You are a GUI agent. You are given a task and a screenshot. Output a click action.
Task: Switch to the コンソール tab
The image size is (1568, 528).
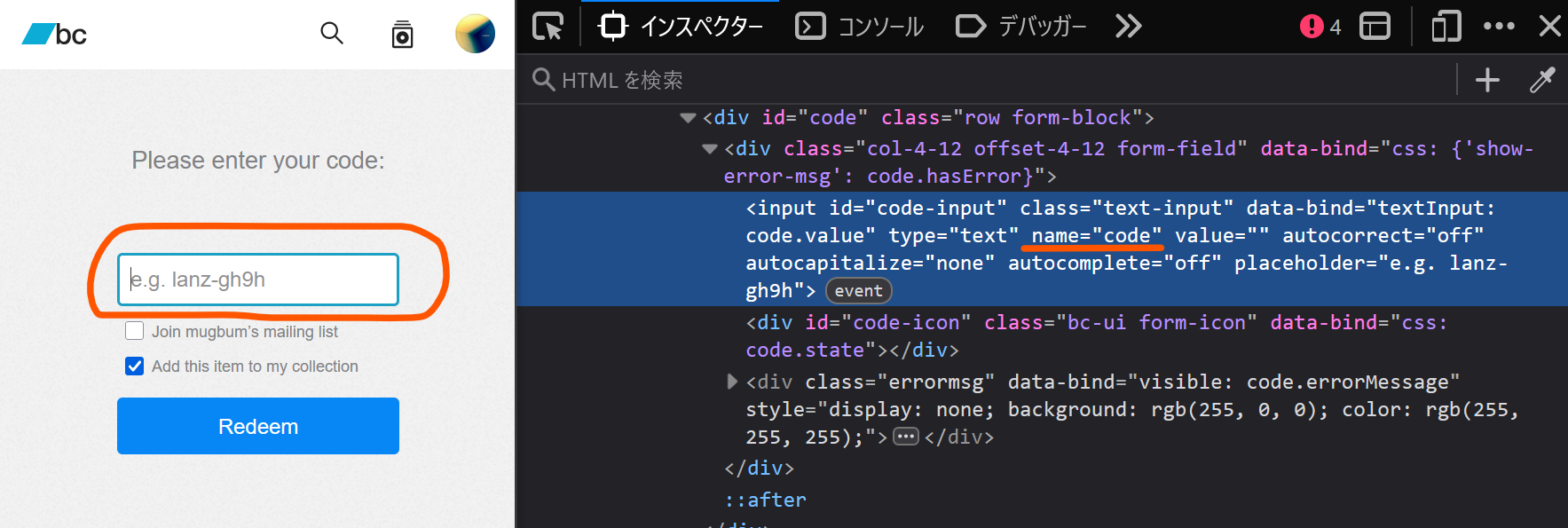pos(859,27)
